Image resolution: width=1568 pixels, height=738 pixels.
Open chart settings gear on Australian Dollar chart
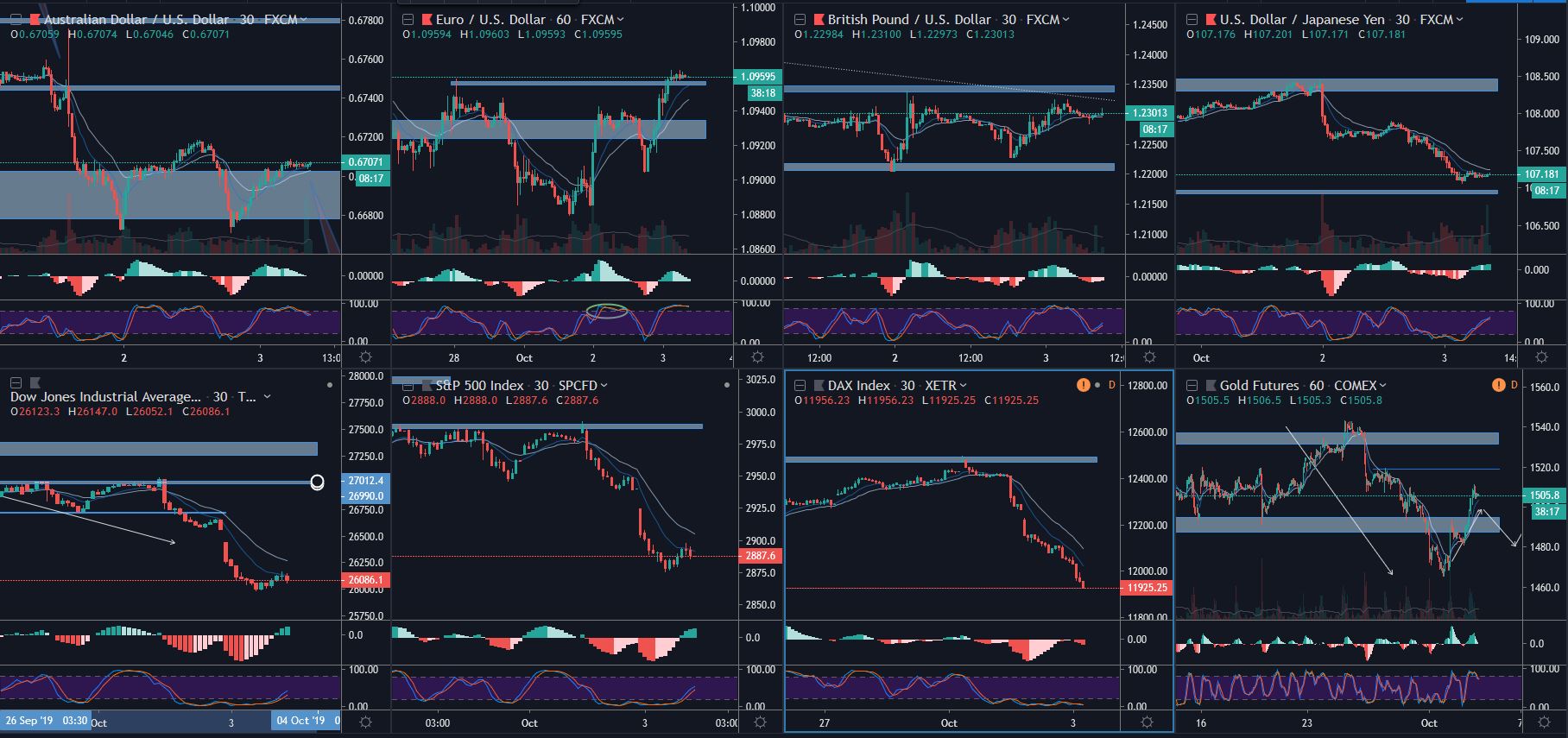pyautogui.click(x=365, y=356)
